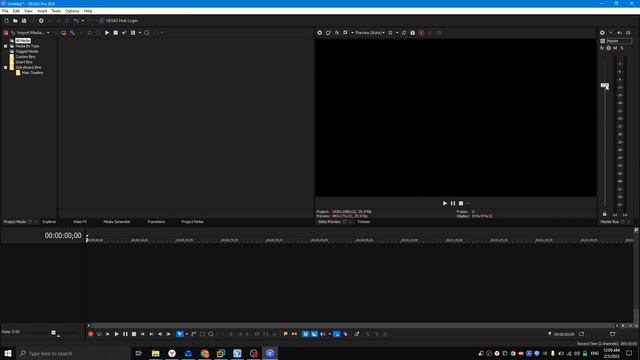
Task: Create a new project from the main toolbar
Action: [7, 20]
